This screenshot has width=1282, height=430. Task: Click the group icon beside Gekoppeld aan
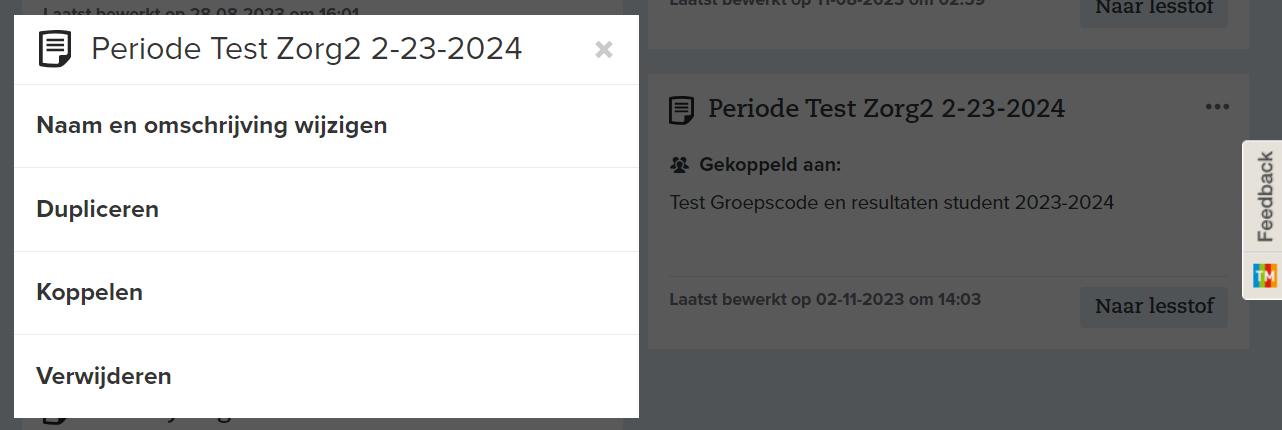(680, 165)
